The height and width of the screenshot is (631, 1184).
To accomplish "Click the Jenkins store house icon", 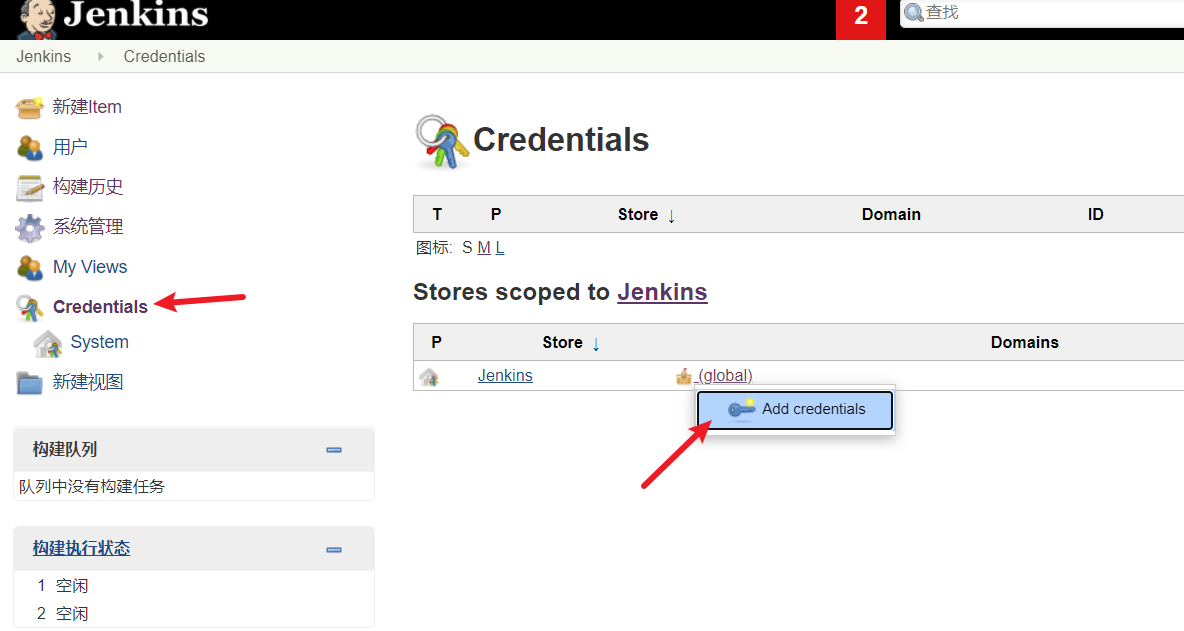I will tap(429, 377).
